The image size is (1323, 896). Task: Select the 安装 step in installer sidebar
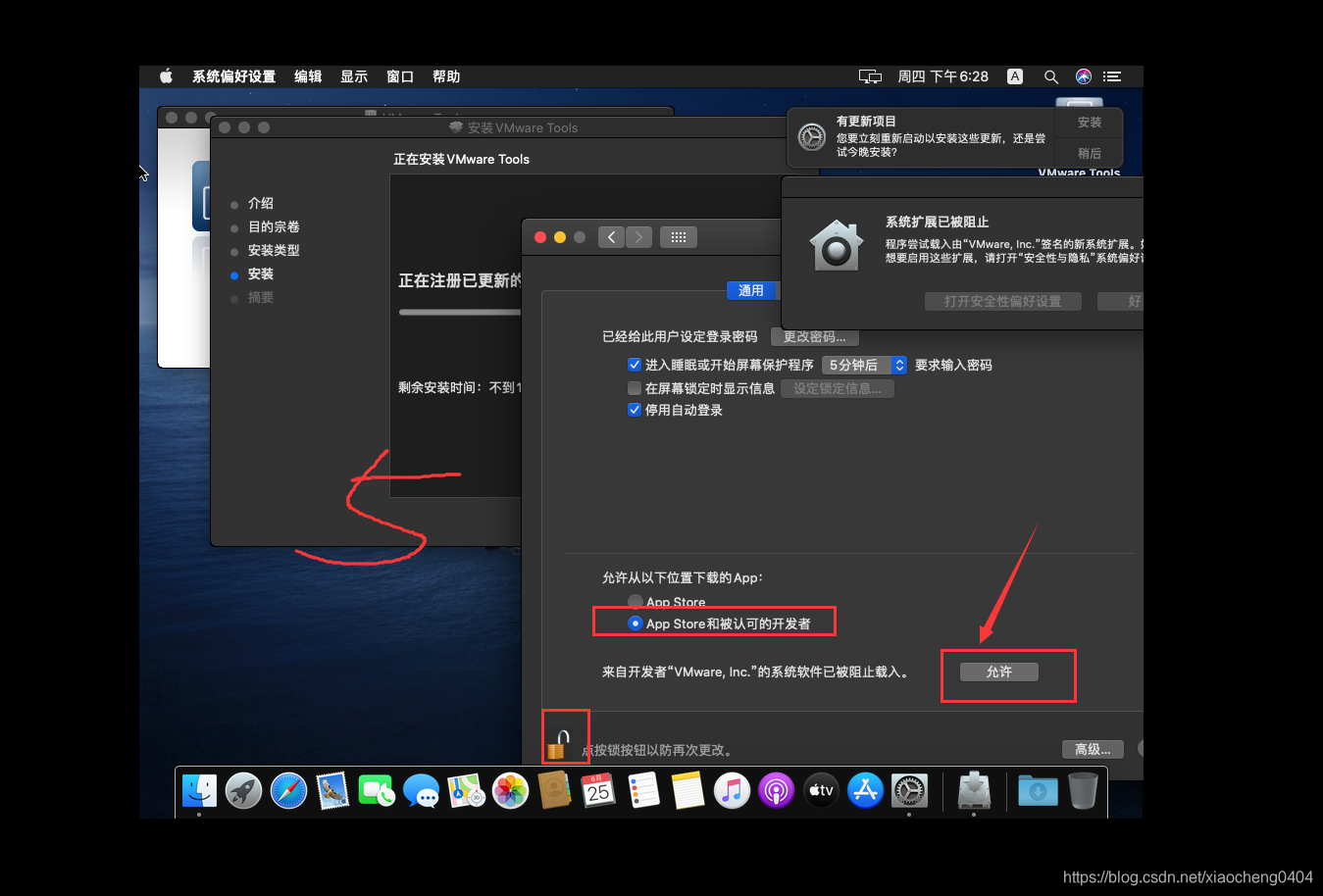pyautogui.click(x=261, y=274)
